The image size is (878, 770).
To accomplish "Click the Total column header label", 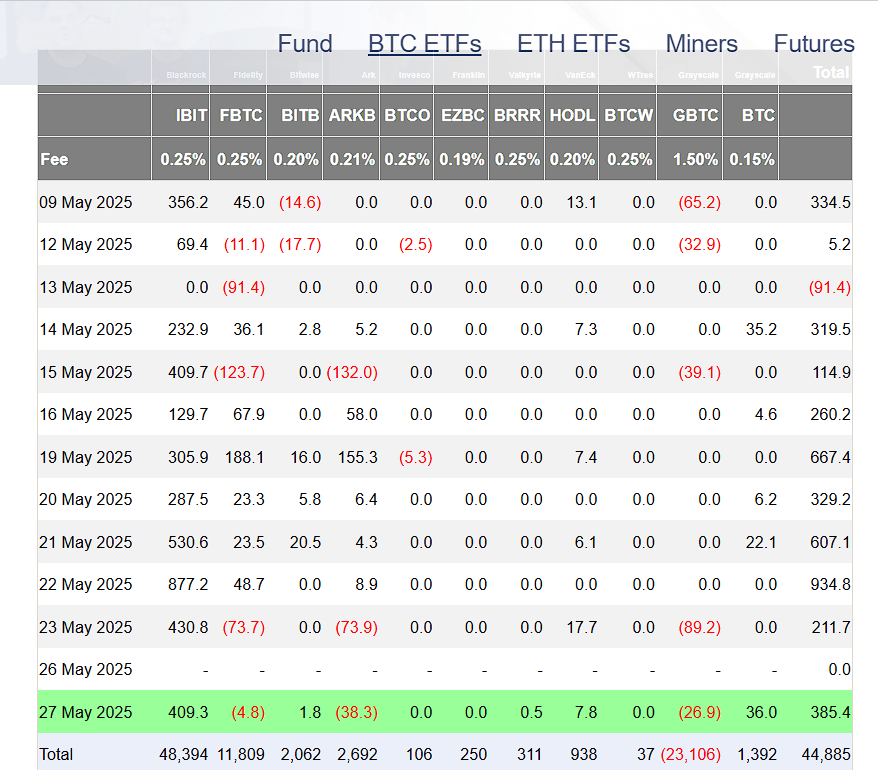I will [x=832, y=72].
